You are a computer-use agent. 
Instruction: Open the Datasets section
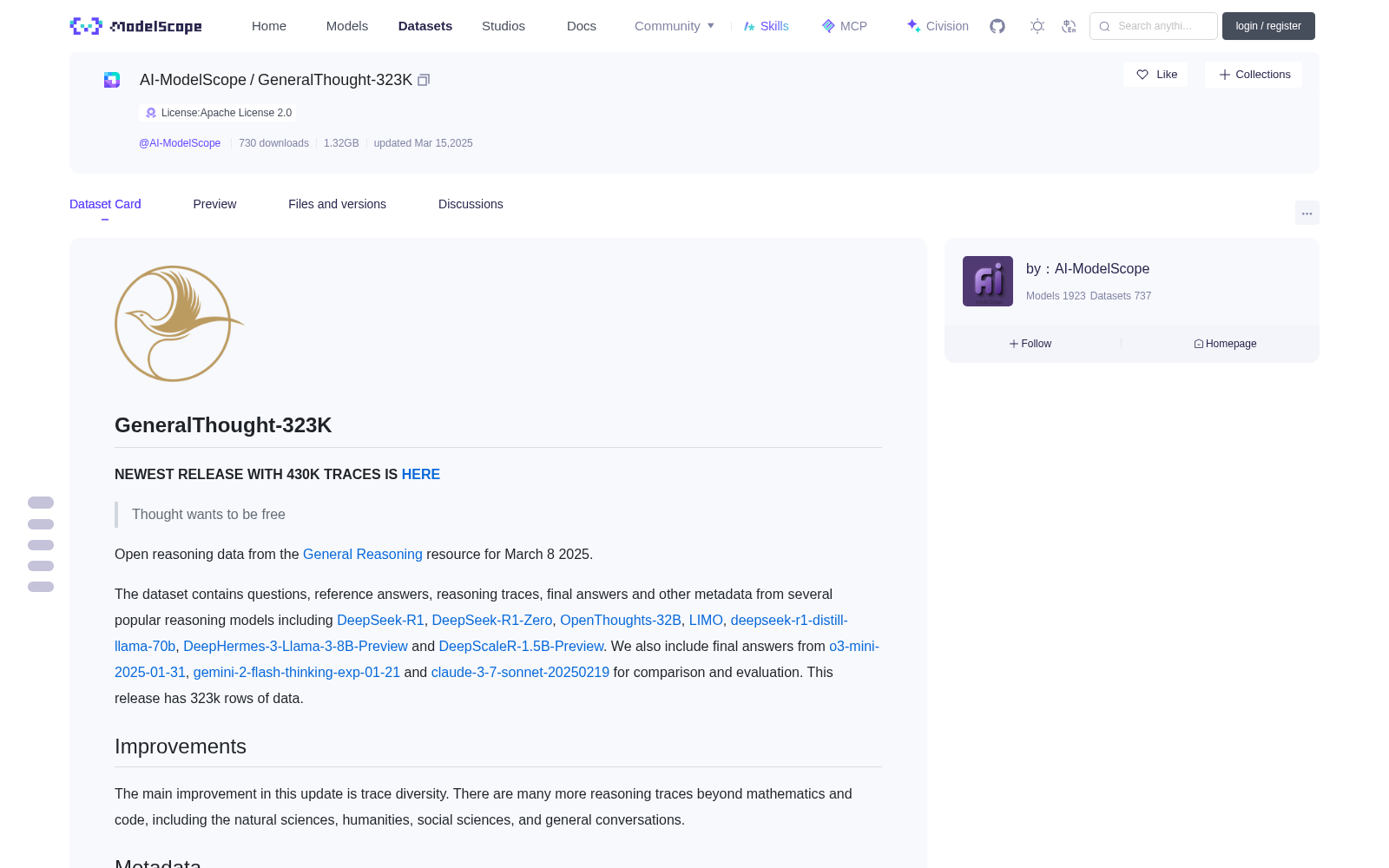pos(425,26)
